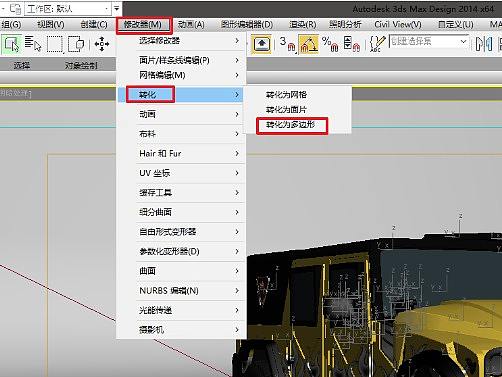The image size is (502, 377).
Task: Open the 图形编辑器(D) menu
Action: tap(247, 25)
